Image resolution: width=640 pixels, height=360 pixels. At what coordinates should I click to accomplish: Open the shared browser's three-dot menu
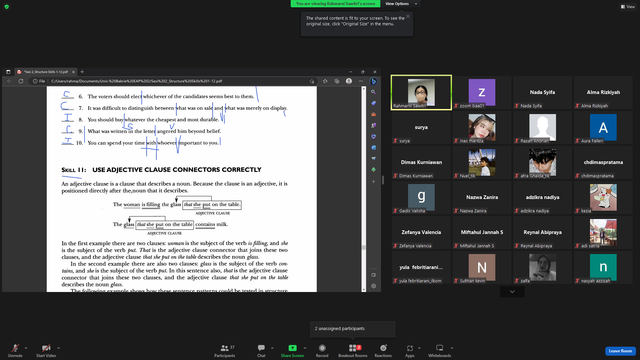361,81
